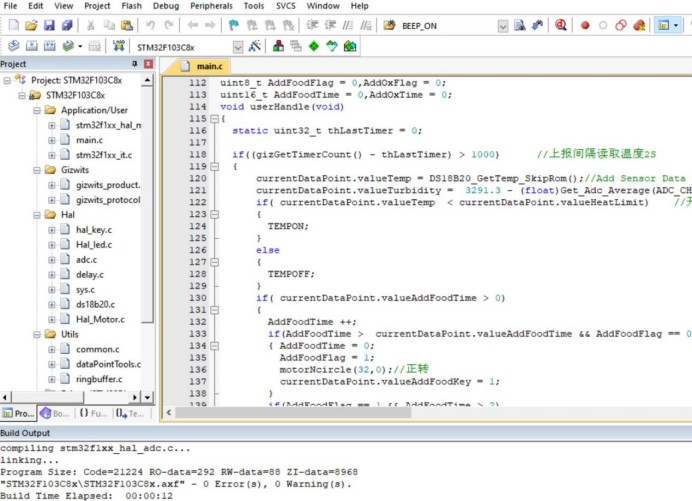The height and width of the screenshot is (501, 692).
Task: Open the SVCS menu
Action: [286, 6]
